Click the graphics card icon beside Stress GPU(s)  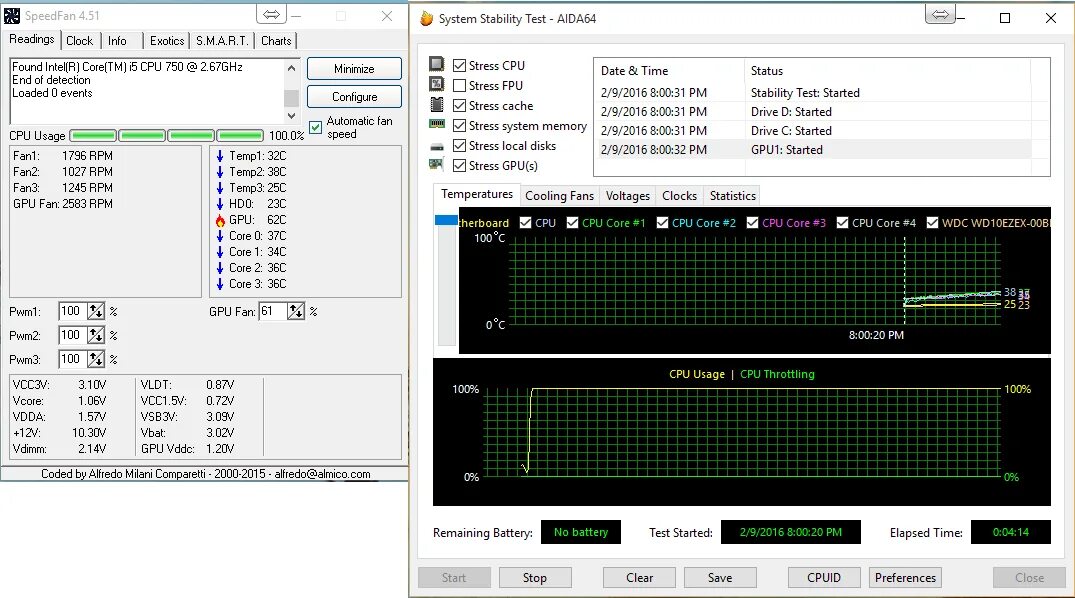pos(436,165)
